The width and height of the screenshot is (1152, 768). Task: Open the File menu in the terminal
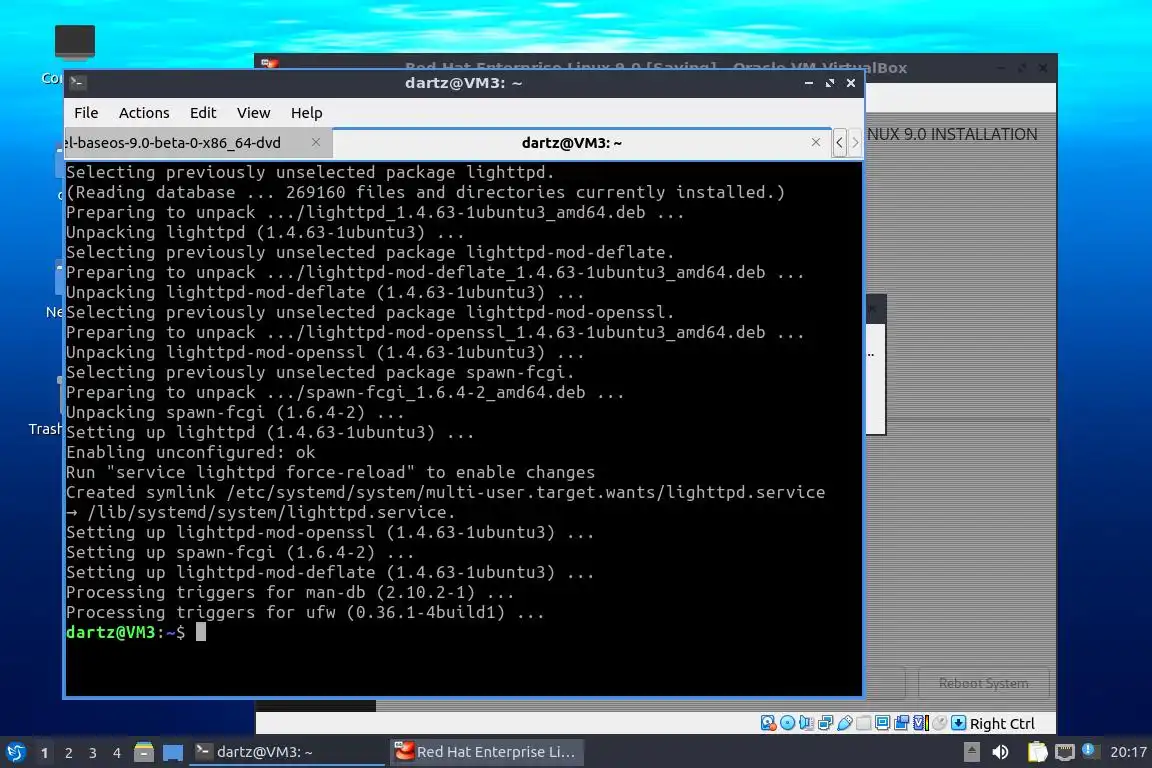tap(86, 112)
